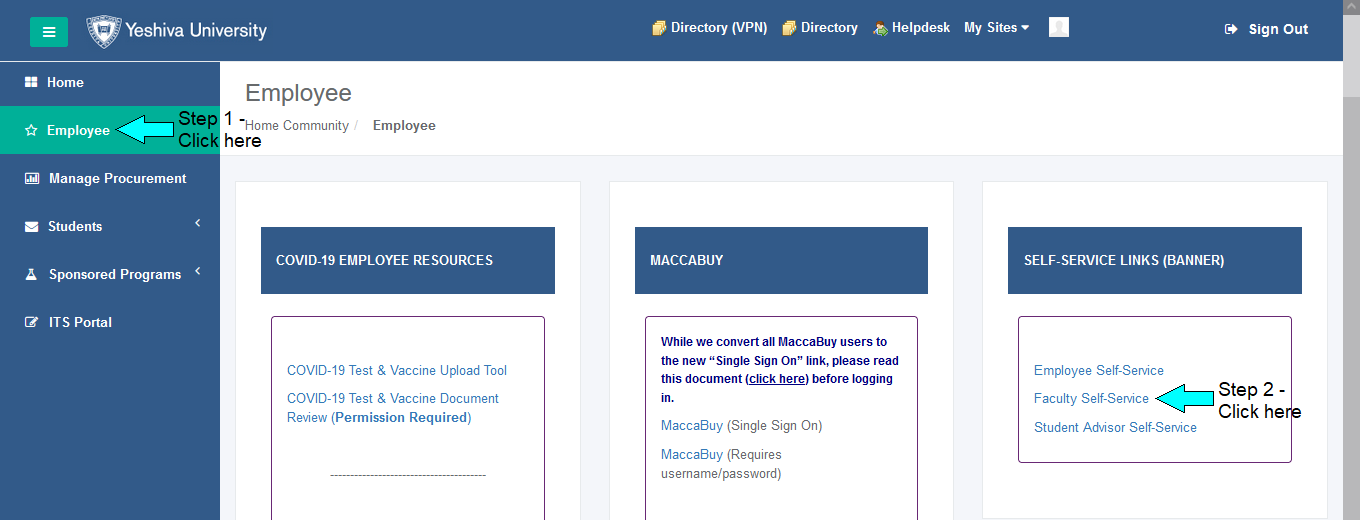Open Student Advisor Self-Service link

(x=1115, y=427)
